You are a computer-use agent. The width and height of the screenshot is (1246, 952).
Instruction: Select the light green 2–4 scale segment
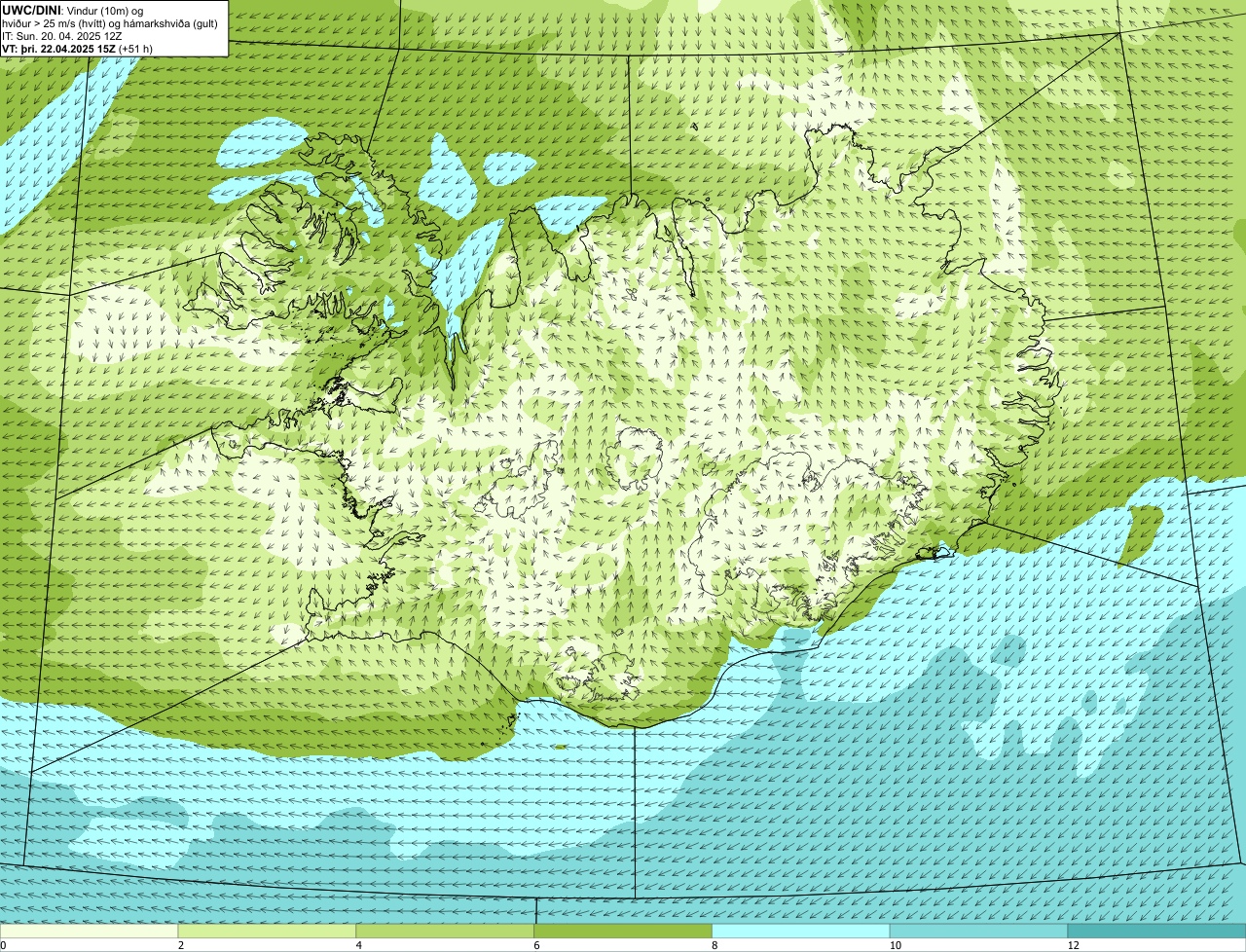(268, 932)
